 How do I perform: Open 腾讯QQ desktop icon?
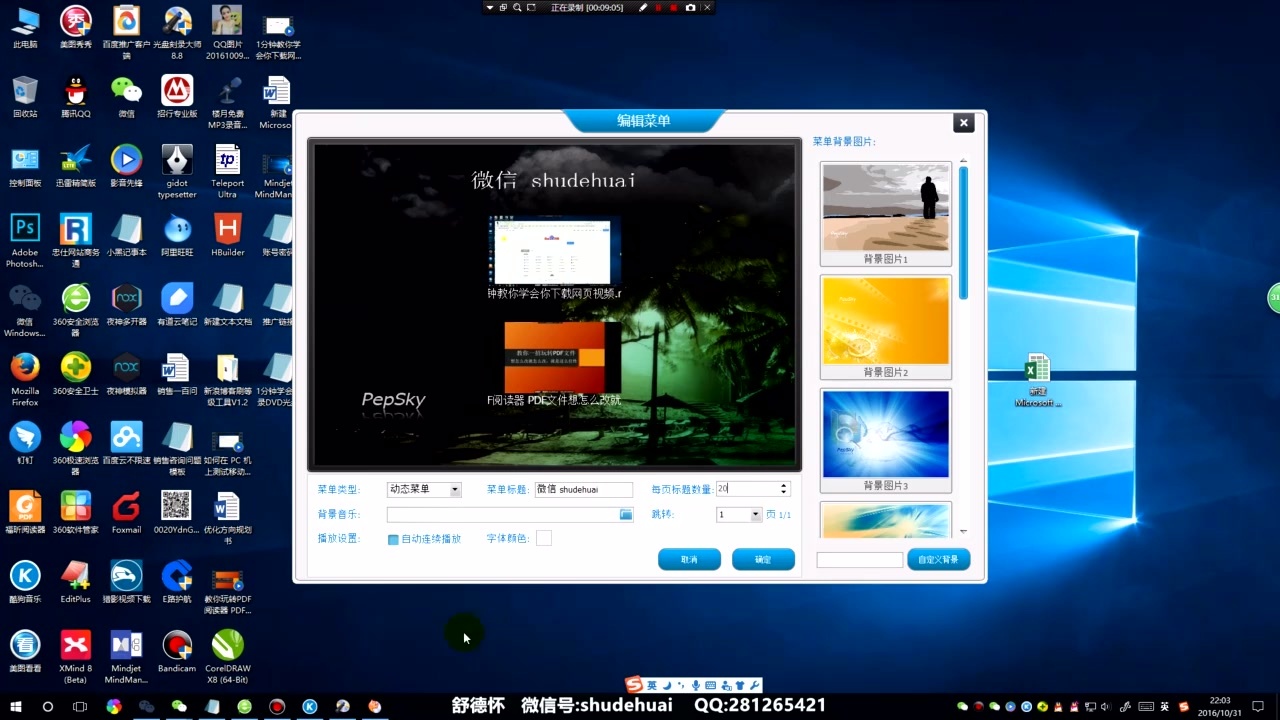click(76, 97)
